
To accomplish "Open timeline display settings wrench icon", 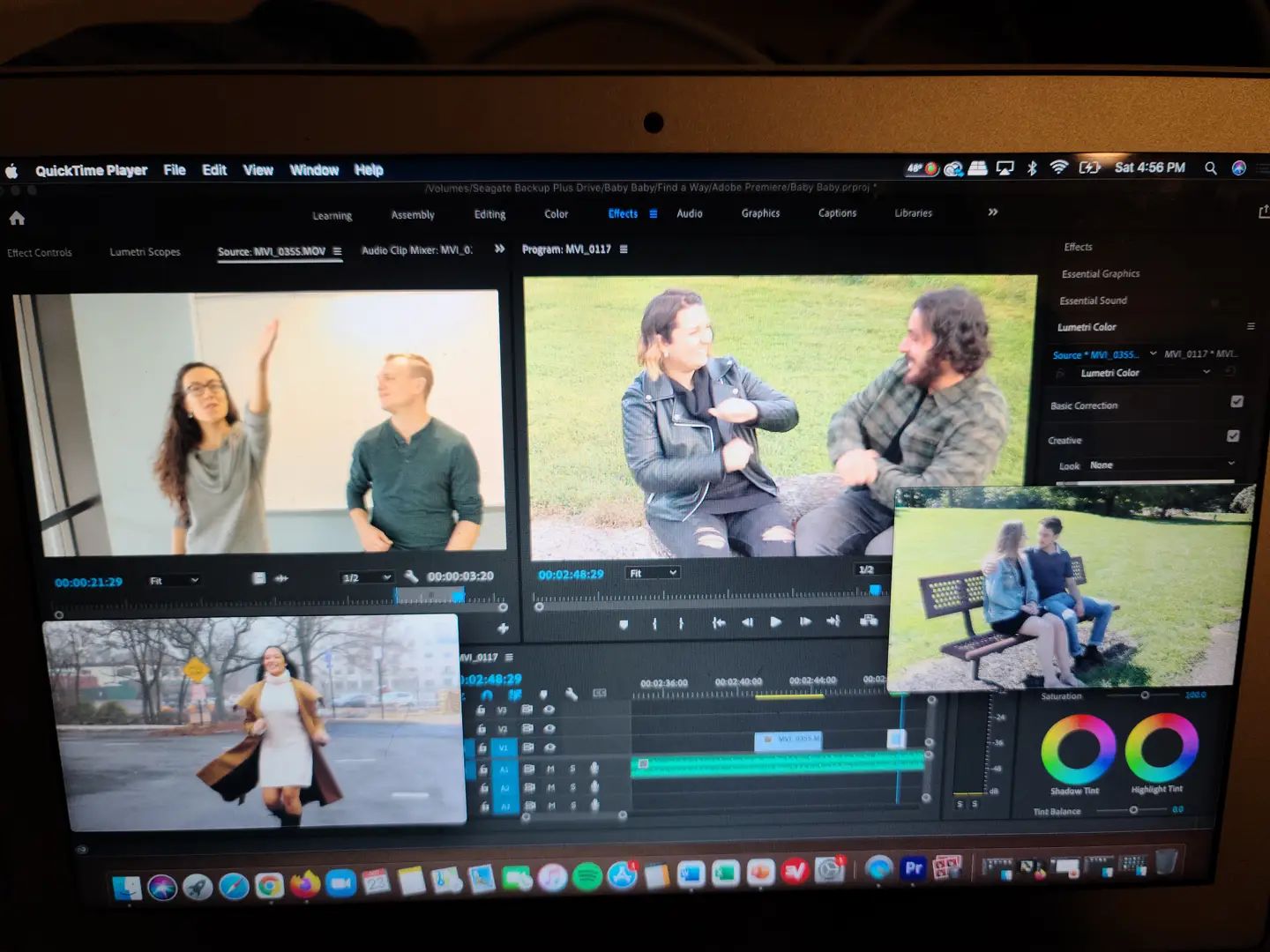I will pyautogui.click(x=571, y=695).
